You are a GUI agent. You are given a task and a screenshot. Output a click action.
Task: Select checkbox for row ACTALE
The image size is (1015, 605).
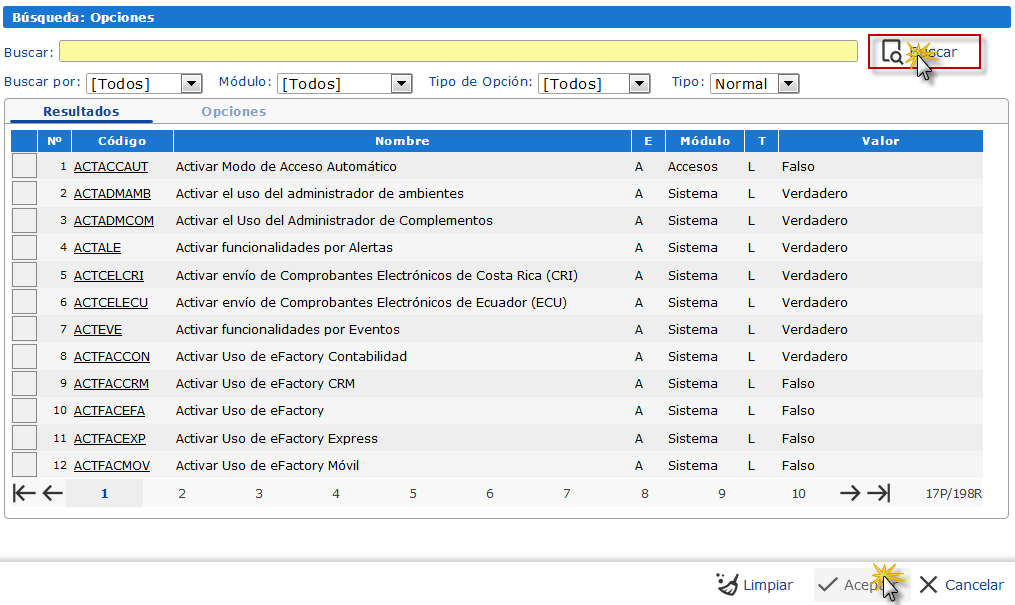point(24,248)
